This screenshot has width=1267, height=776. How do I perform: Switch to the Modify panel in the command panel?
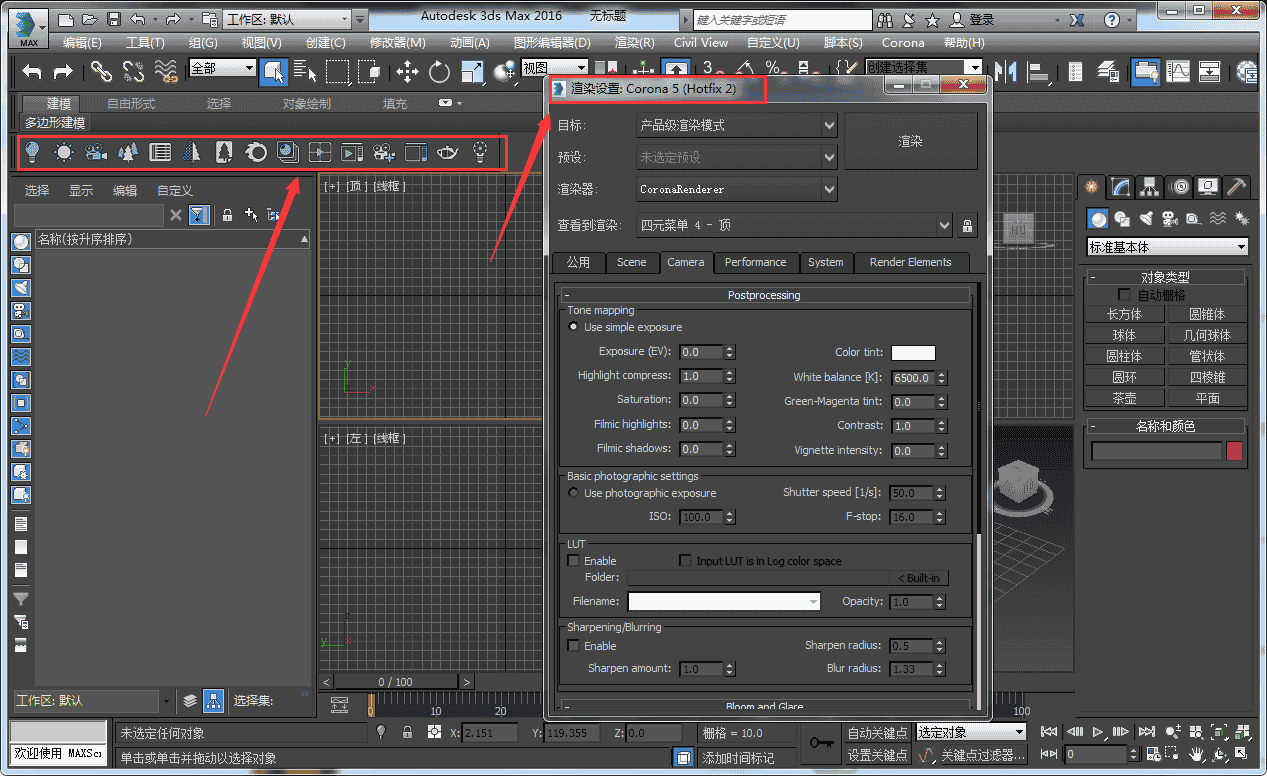click(x=1121, y=187)
